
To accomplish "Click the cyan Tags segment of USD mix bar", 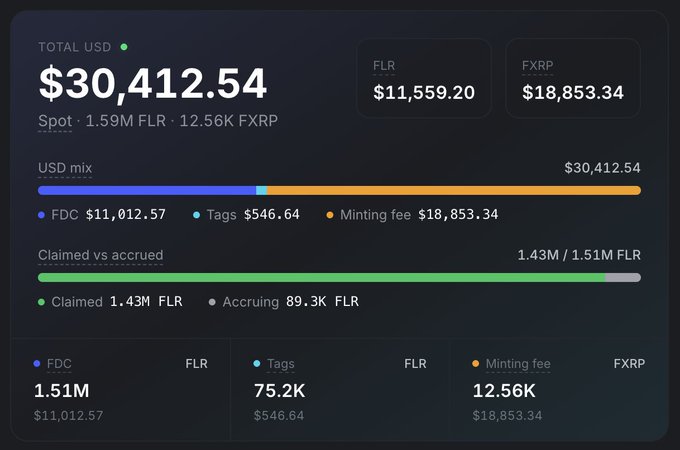I will pyautogui.click(x=262, y=190).
